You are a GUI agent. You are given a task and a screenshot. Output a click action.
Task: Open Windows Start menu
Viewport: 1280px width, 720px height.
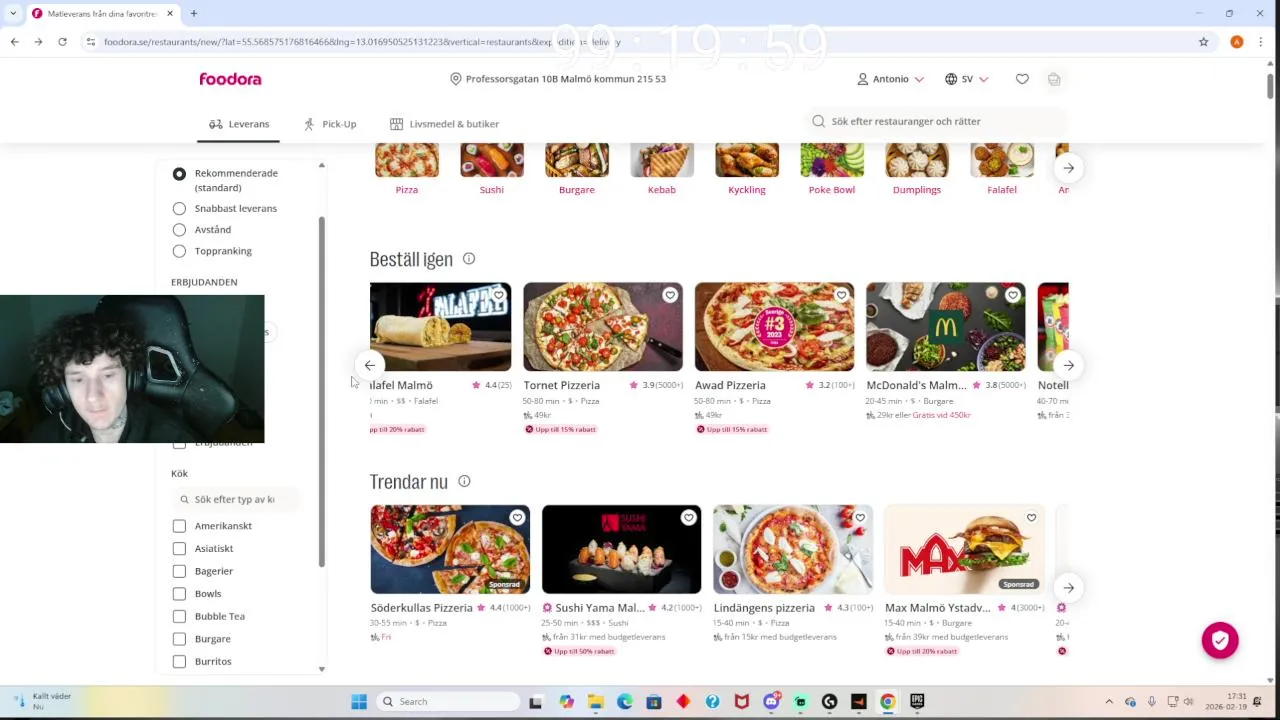coord(359,701)
